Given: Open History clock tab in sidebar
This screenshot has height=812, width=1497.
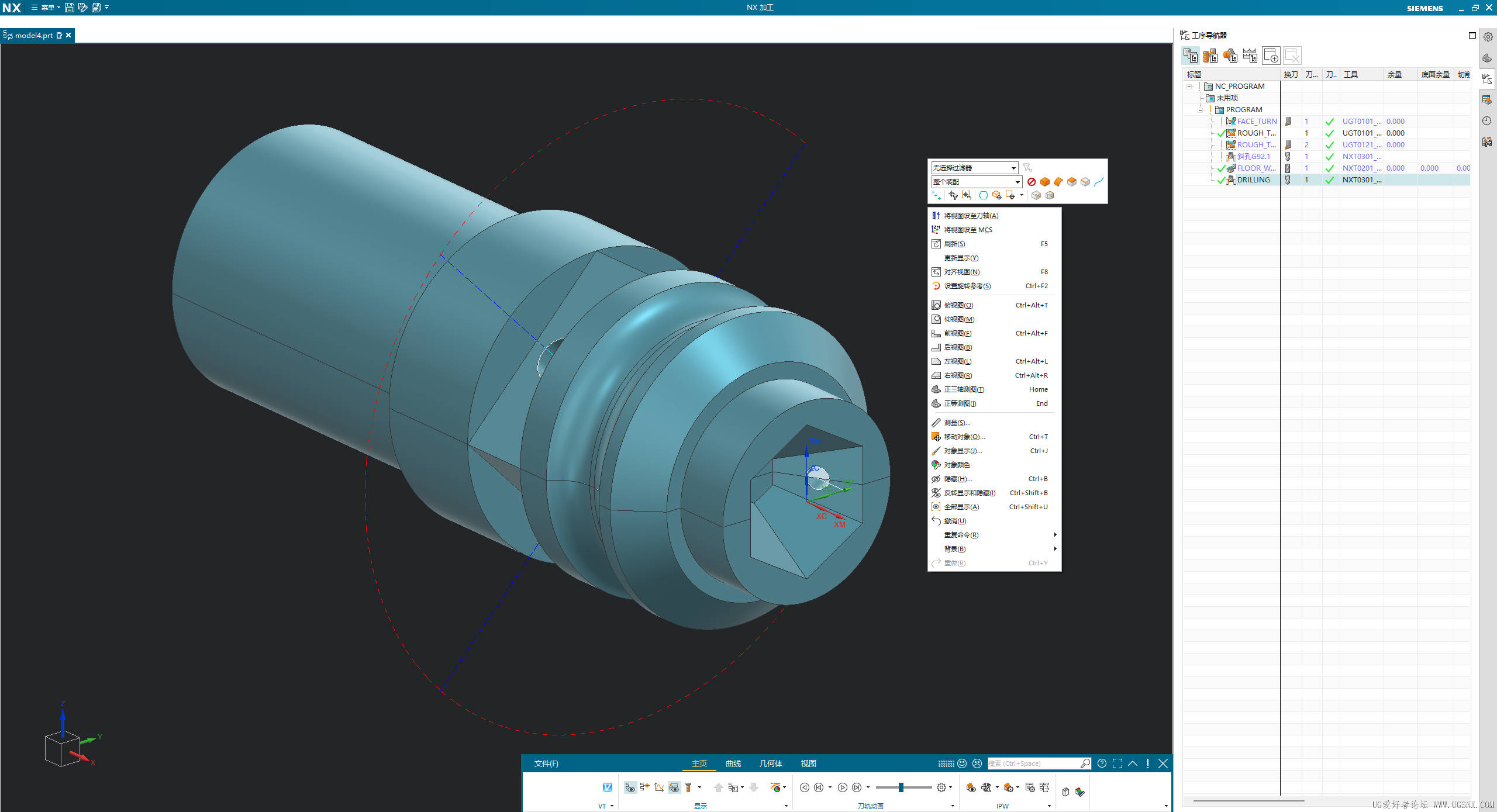Looking at the screenshot, I should pyautogui.click(x=1487, y=121).
